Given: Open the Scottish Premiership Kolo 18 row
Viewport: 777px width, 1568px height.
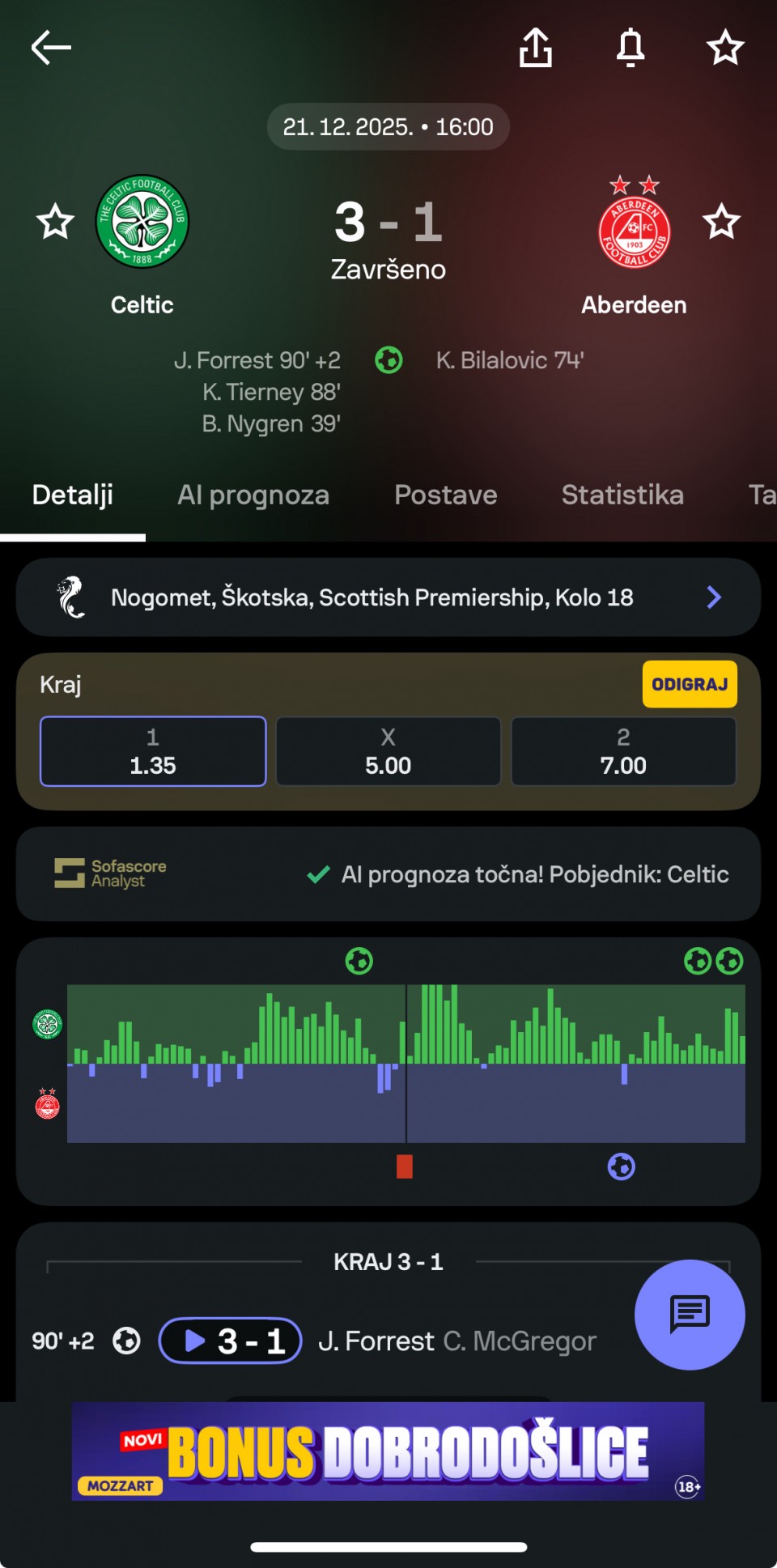Looking at the screenshot, I should [372, 597].
